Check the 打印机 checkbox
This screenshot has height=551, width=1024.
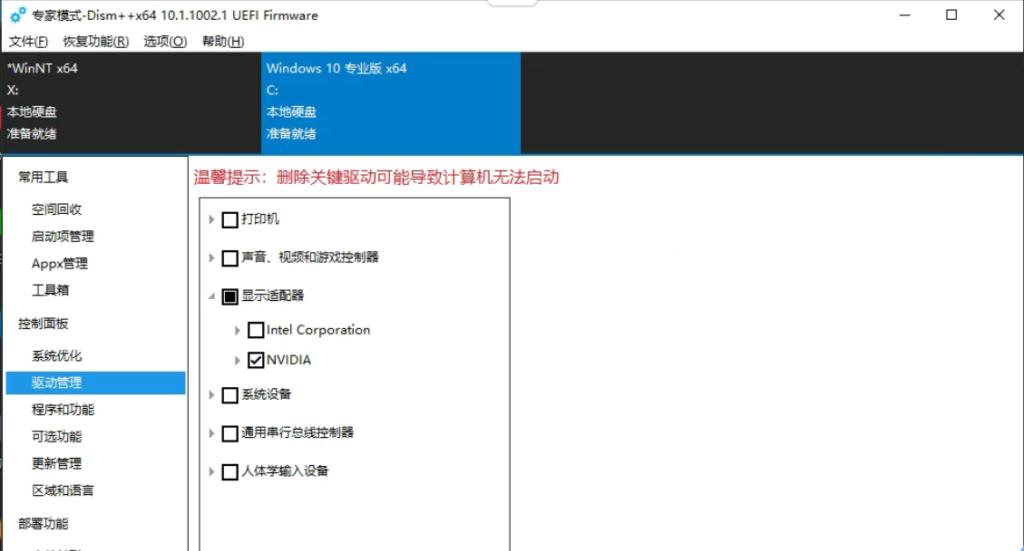point(230,220)
